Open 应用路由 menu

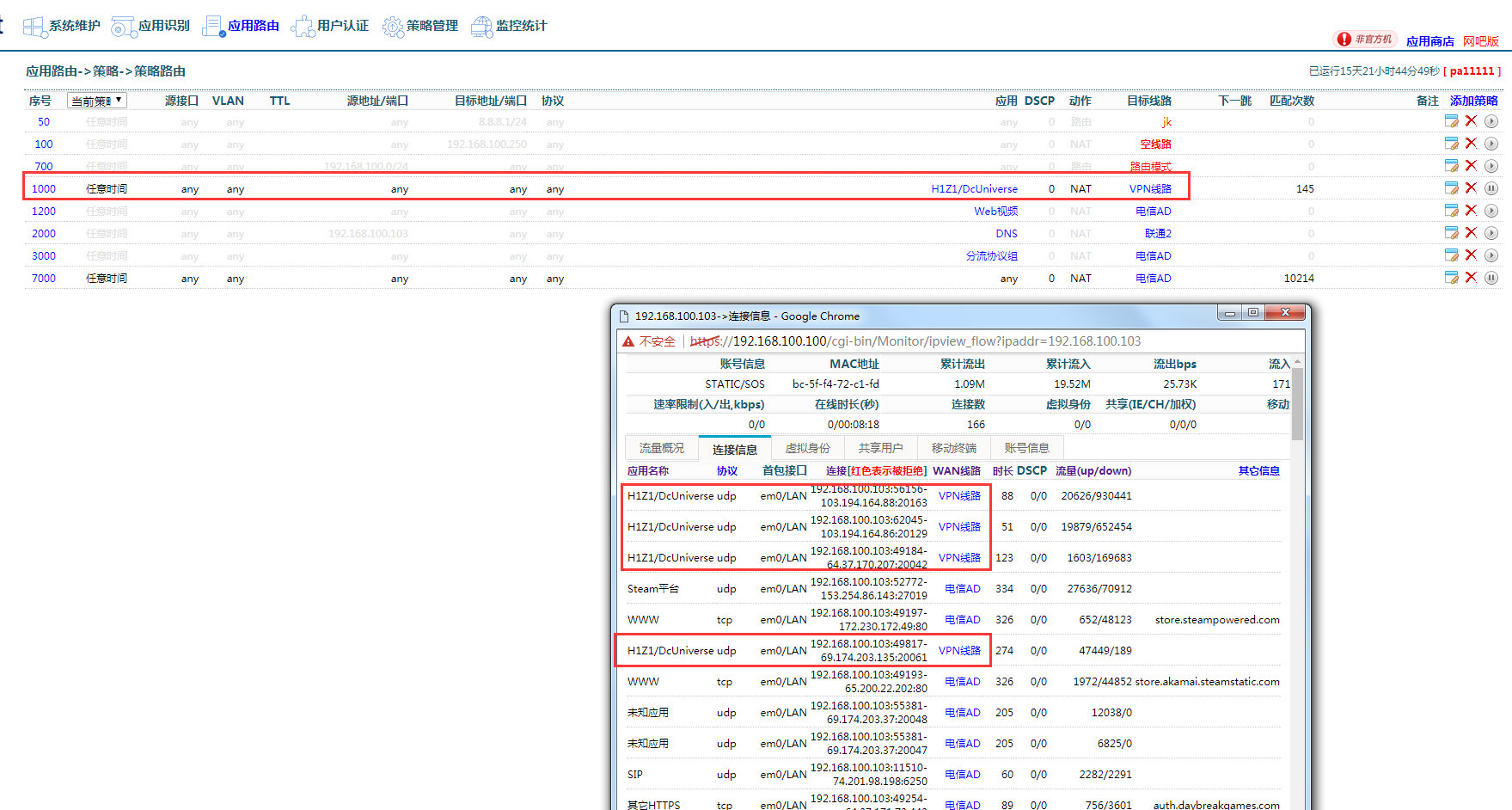[x=241, y=26]
